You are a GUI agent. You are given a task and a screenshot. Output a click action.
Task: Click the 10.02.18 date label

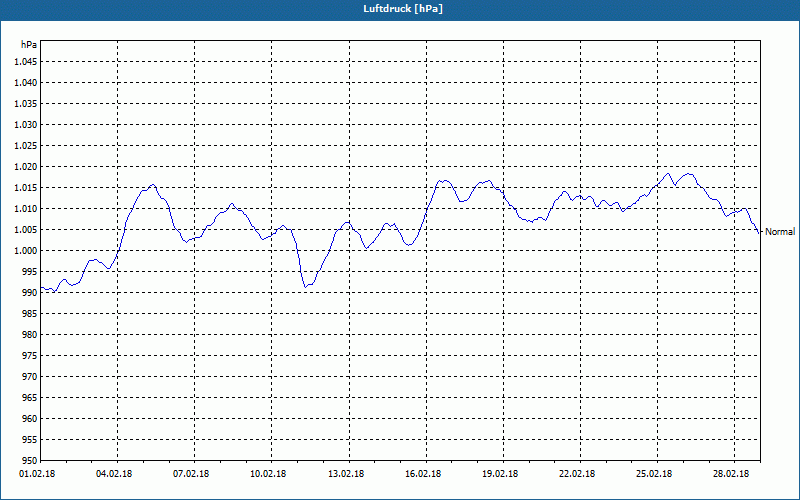click(268, 474)
